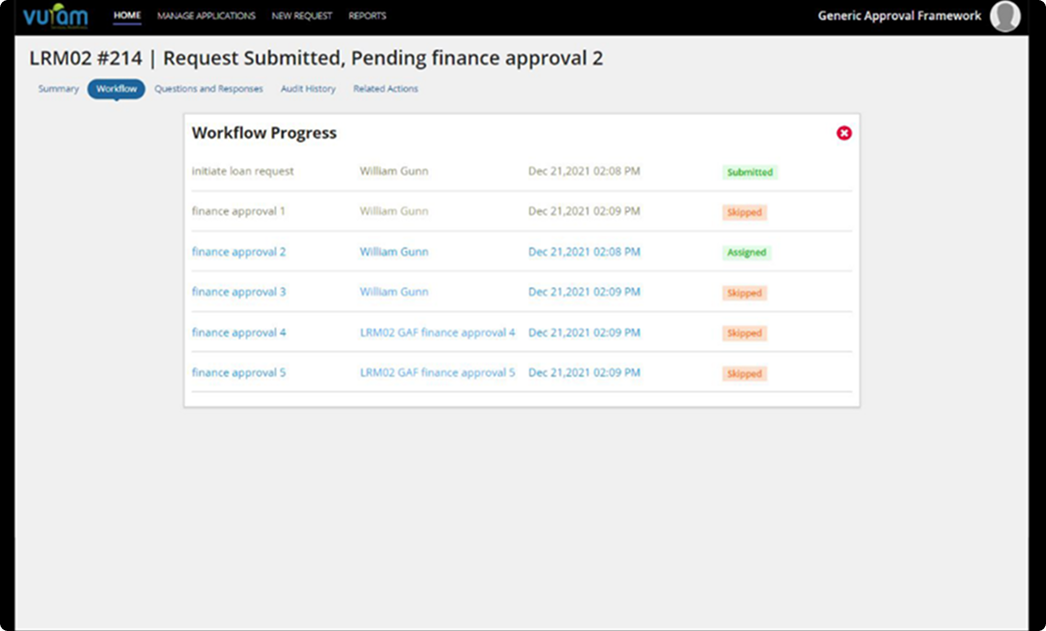
Task: Open the finance approval 3 step link
Action: click(239, 292)
